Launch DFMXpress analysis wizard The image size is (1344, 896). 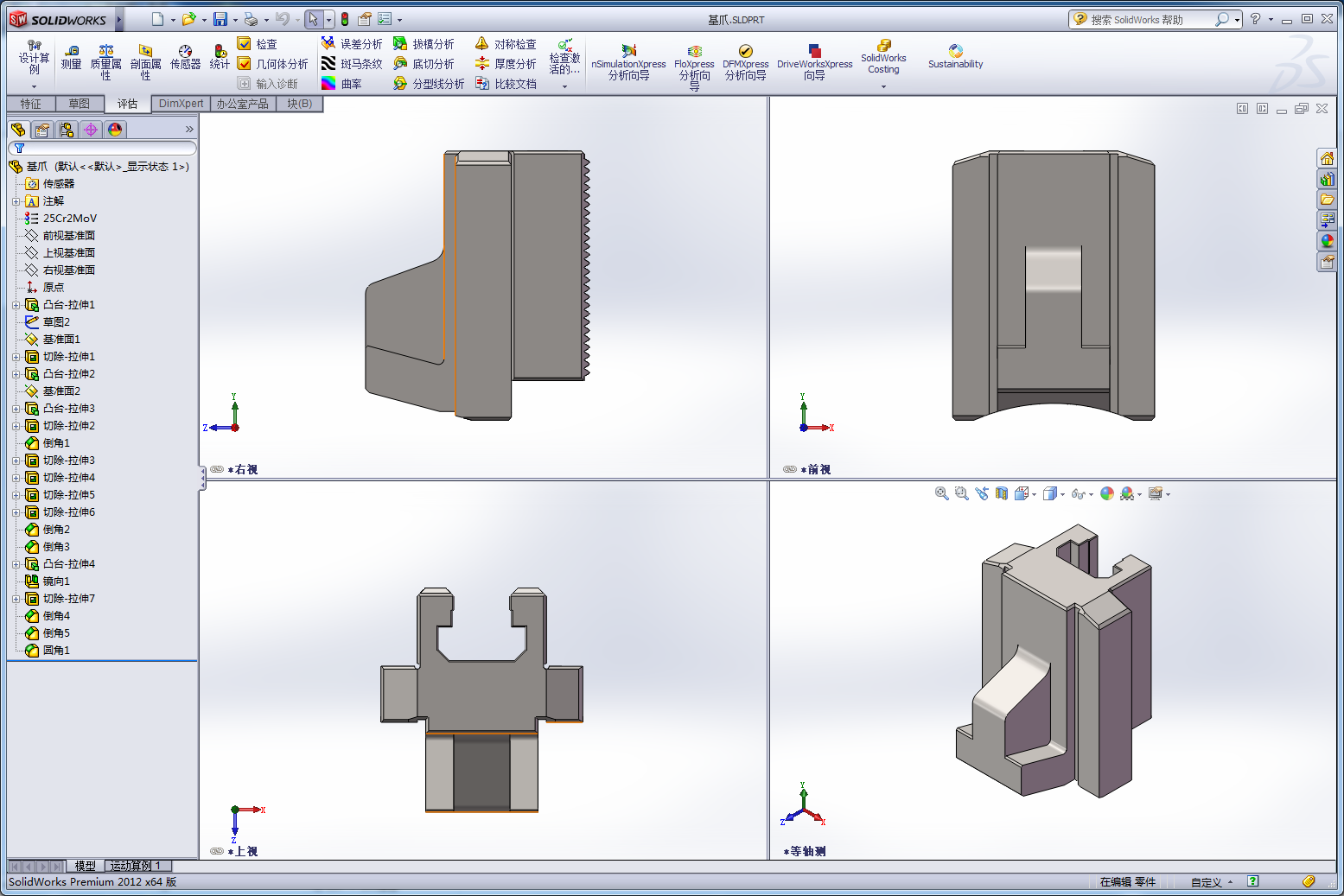[745, 62]
